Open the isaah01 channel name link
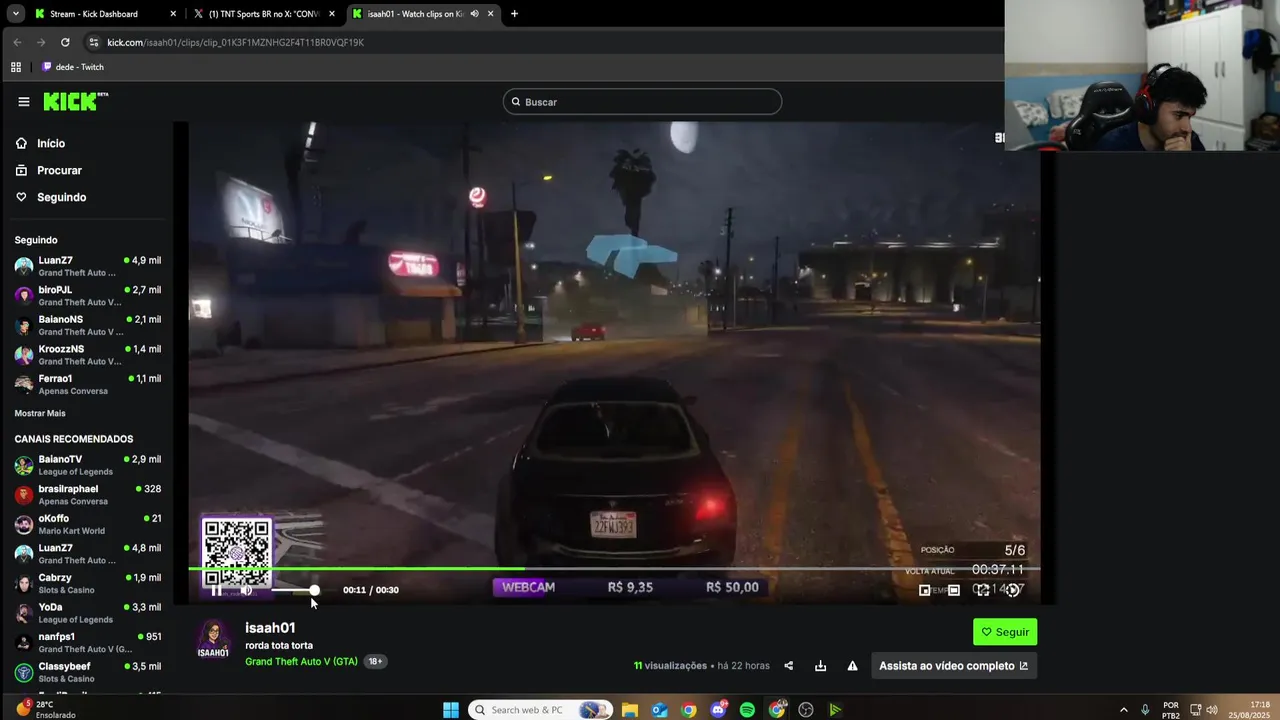 coord(270,628)
